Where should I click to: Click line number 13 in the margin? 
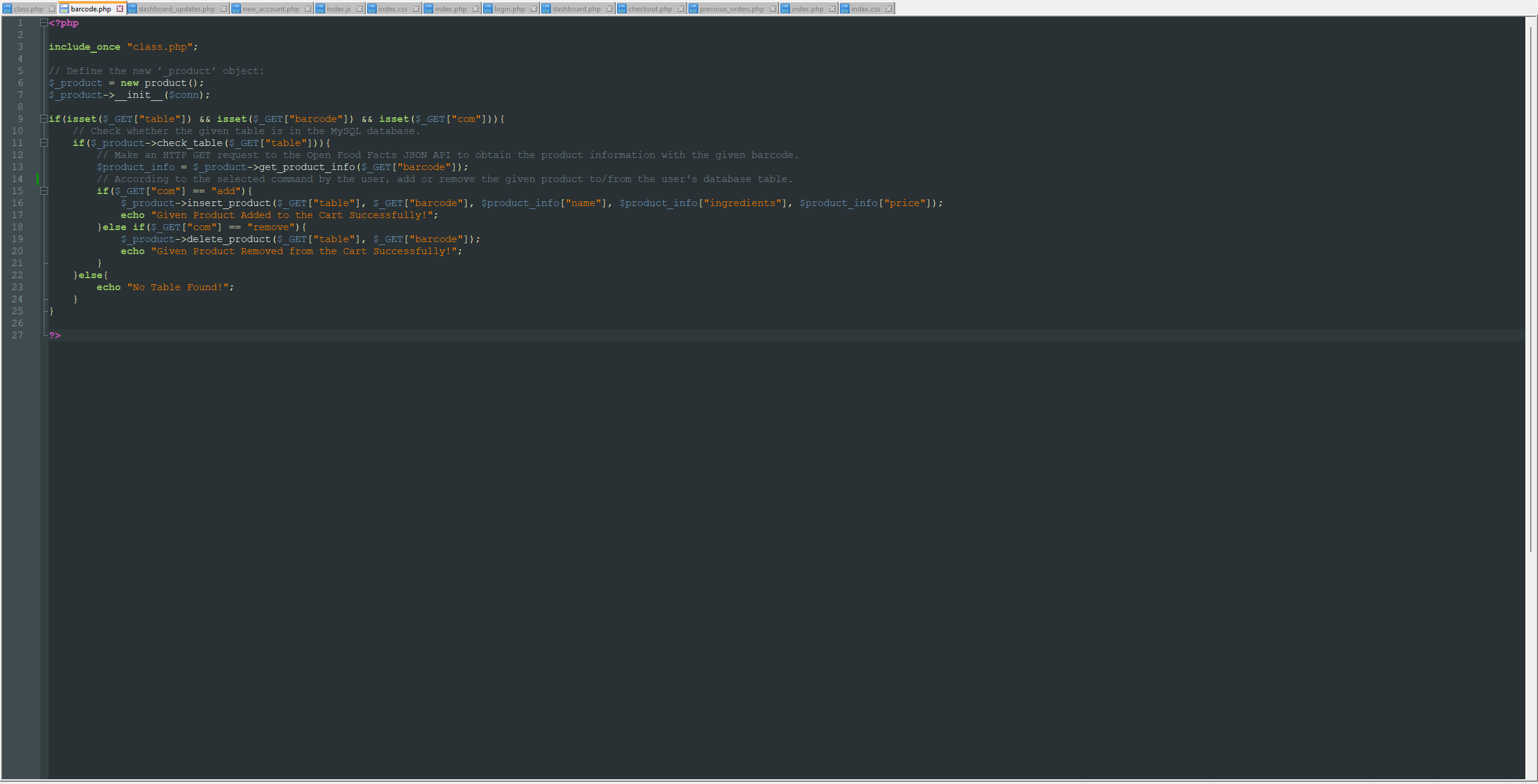coord(17,167)
